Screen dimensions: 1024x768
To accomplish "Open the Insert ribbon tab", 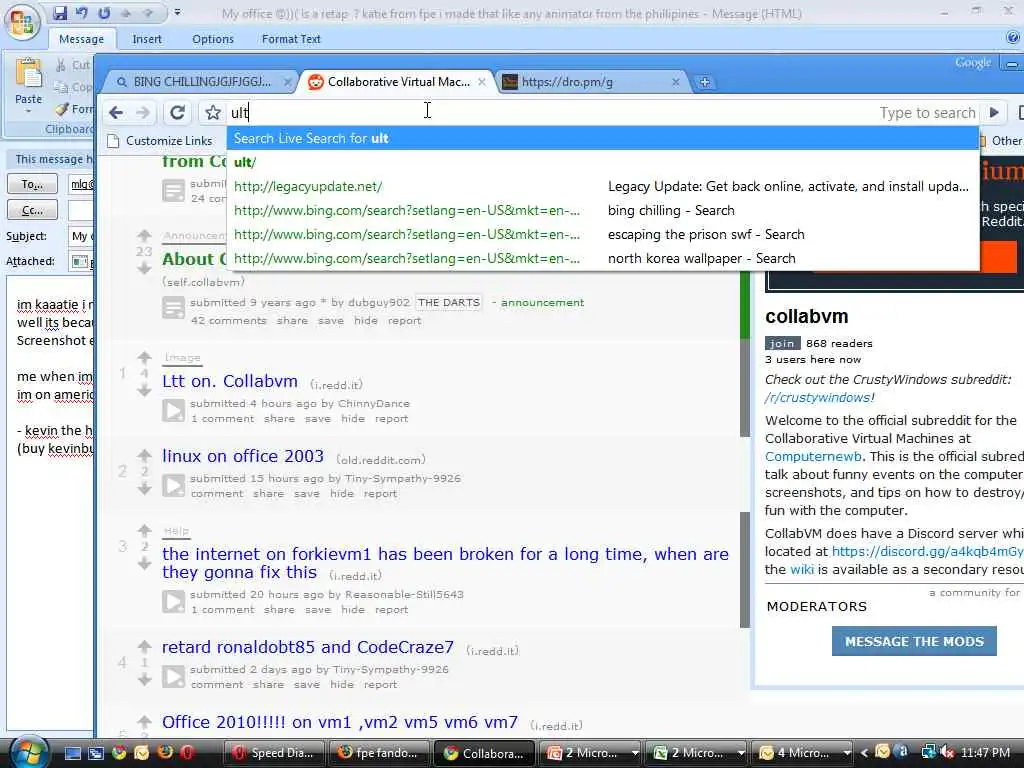I will [147, 39].
